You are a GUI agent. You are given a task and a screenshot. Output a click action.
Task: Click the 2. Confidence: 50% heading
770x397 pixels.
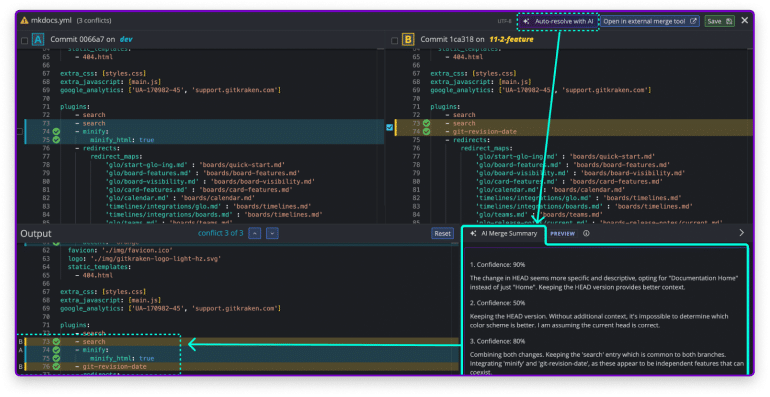coord(497,303)
